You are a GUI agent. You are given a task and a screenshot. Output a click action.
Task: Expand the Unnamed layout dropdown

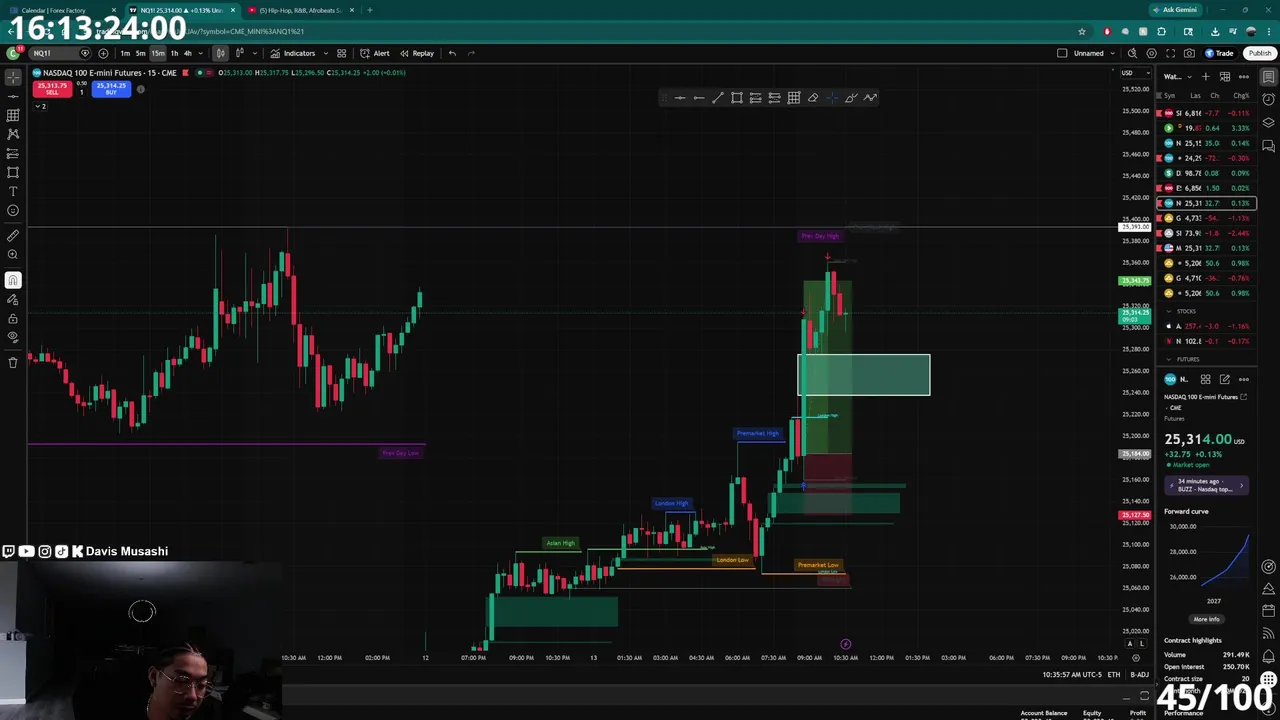click(1113, 53)
